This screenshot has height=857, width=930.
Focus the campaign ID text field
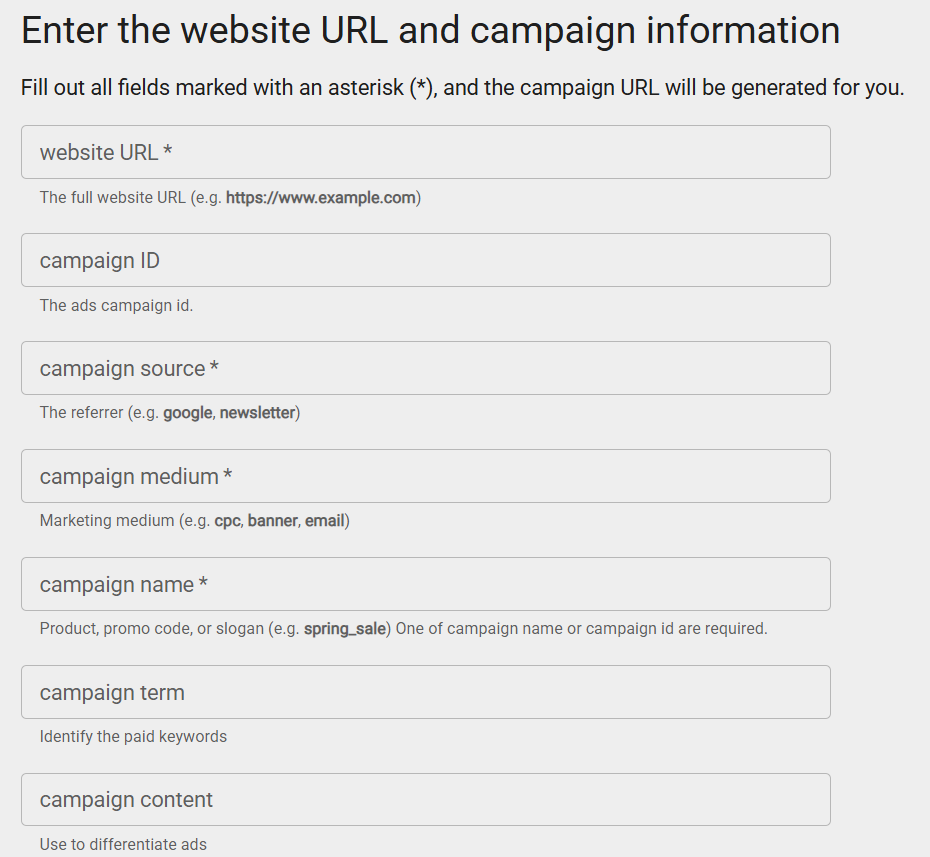pyautogui.click(x=425, y=260)
